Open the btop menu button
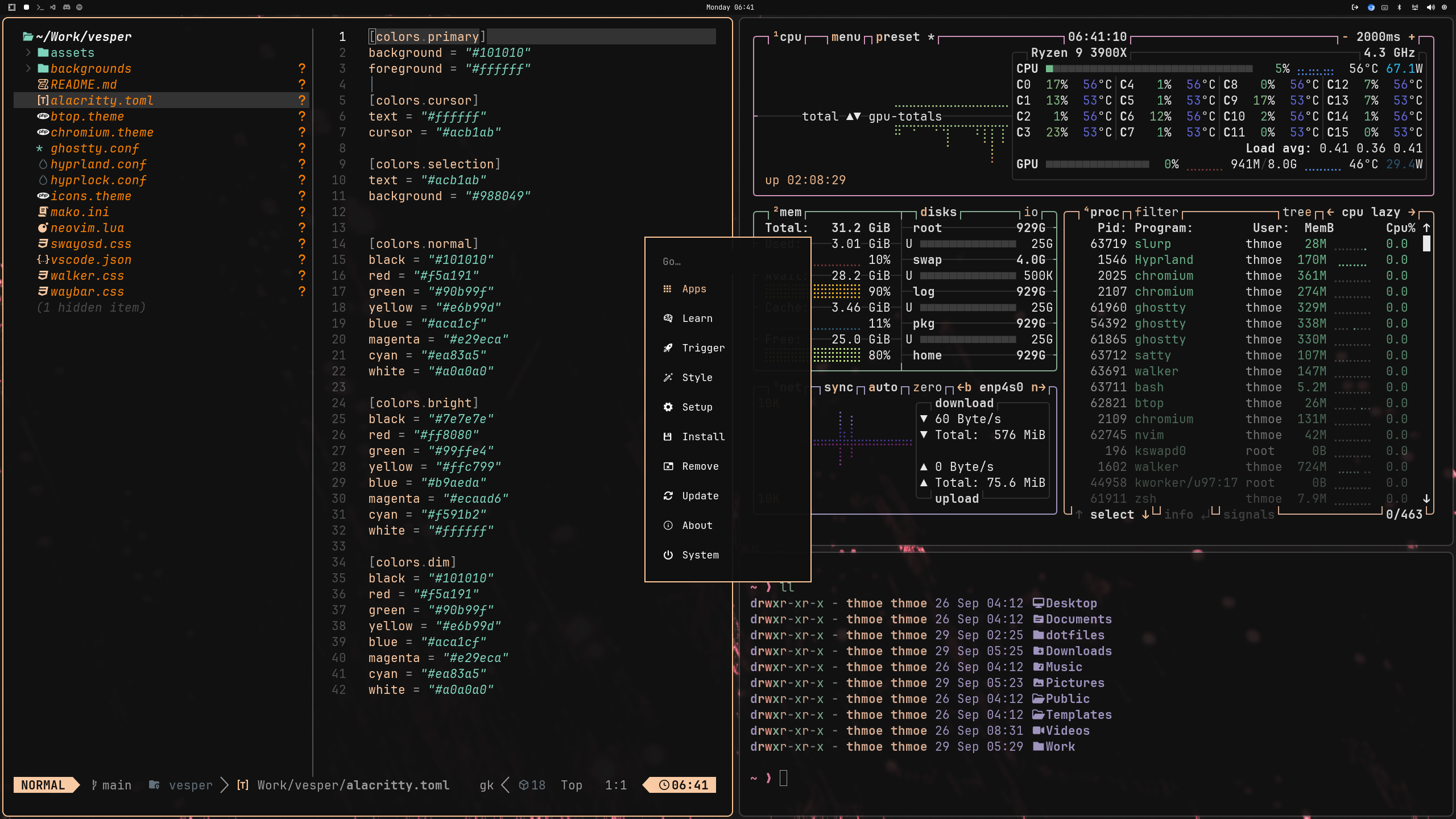Image resolution: width=1456 pixels, height=819 pixels. pyautogui.click(x=846, y=37)
